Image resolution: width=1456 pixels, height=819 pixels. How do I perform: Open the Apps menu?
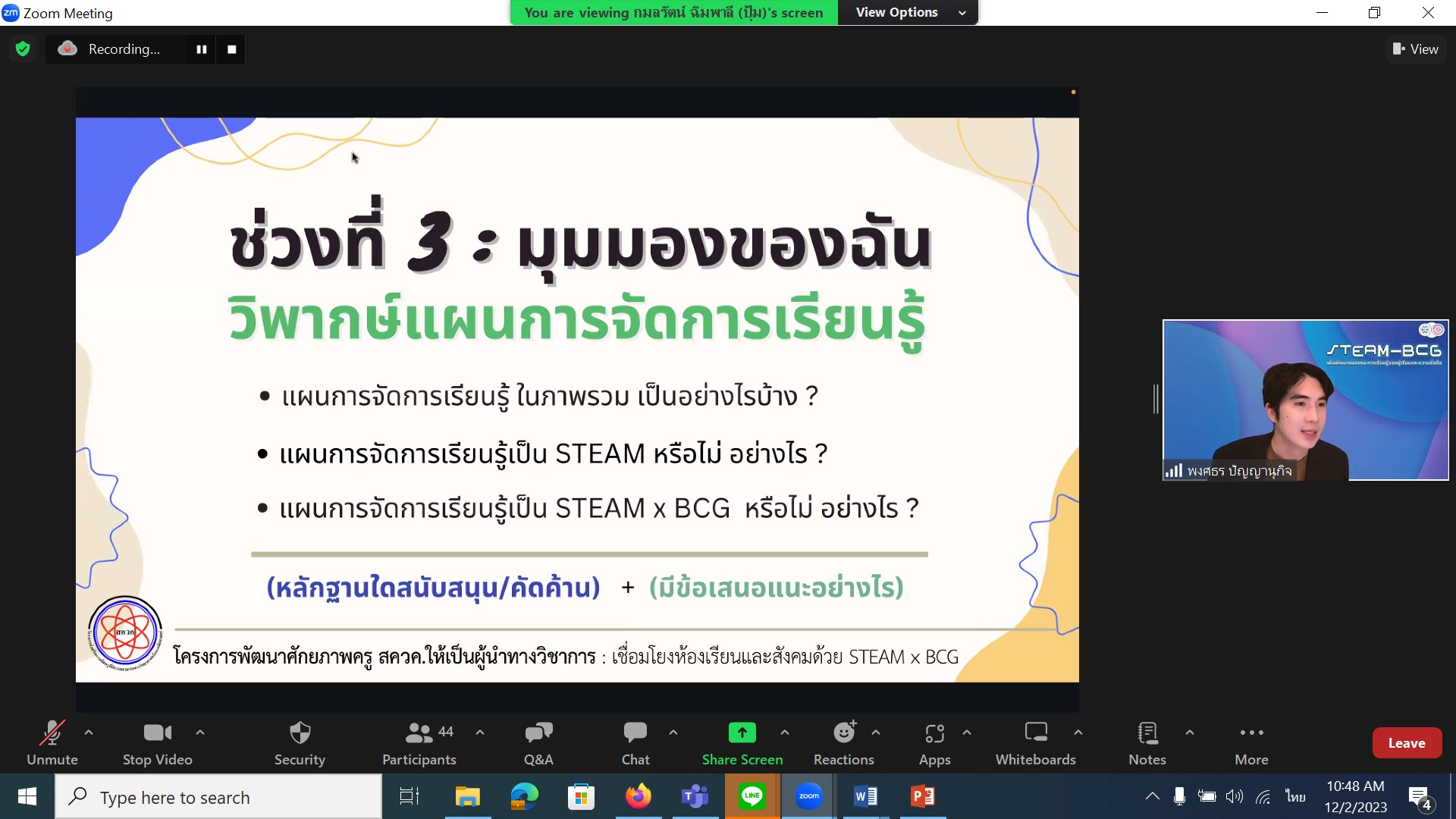tap(935, 743)
